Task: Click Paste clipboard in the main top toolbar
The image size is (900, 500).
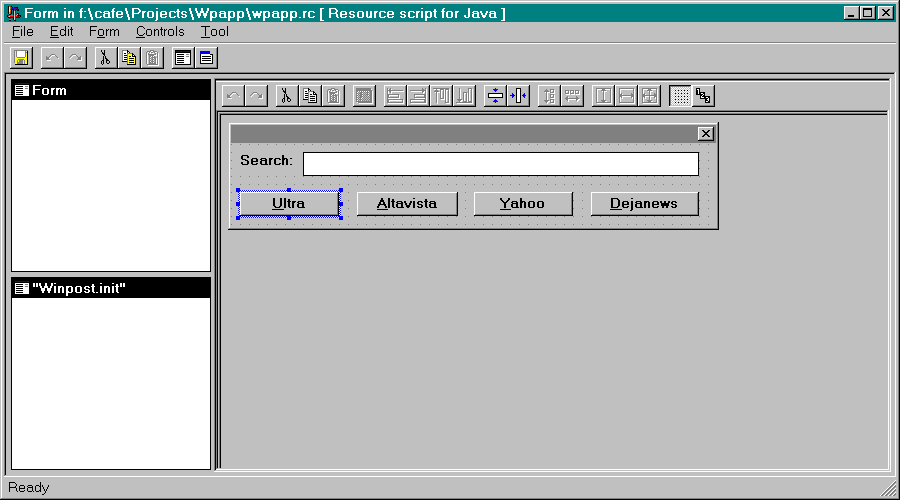Action: point(153,58)
